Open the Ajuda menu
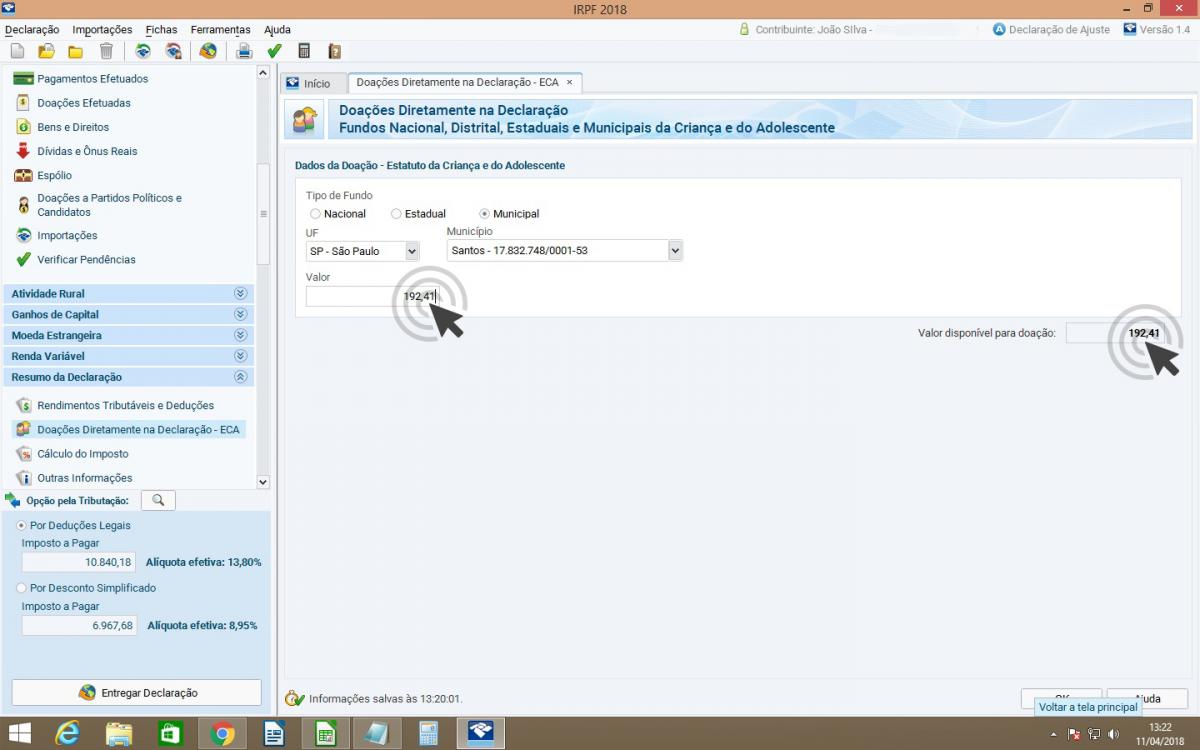This screenshot has height=750, width=1200. (x=277, y=30)
